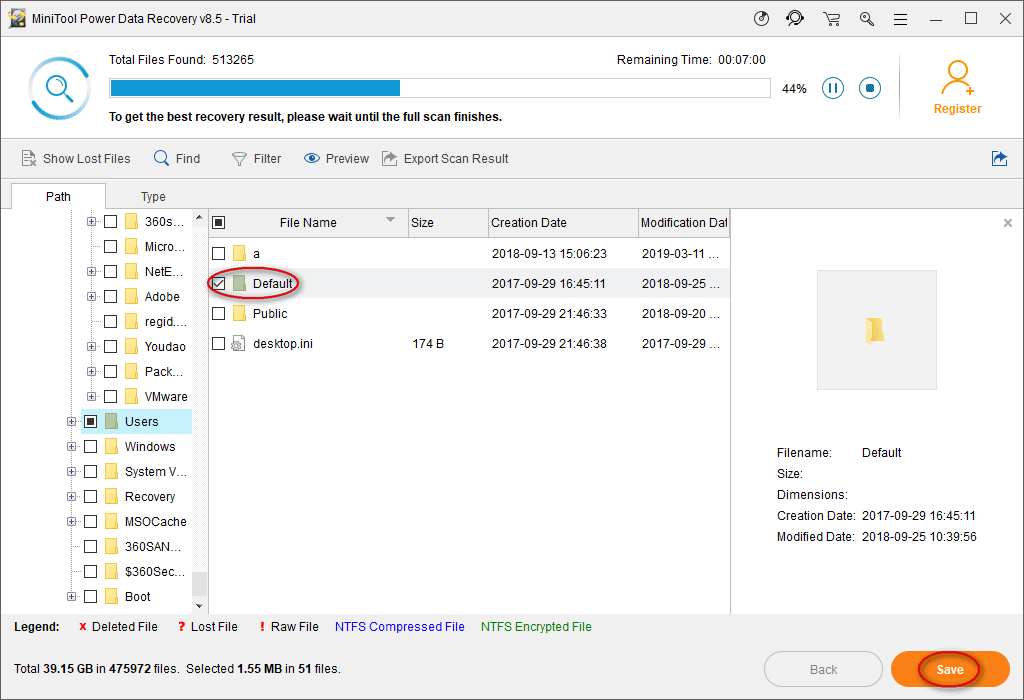
Task: Uncheck the Default folder checkbox
Action: click(219, 283)
